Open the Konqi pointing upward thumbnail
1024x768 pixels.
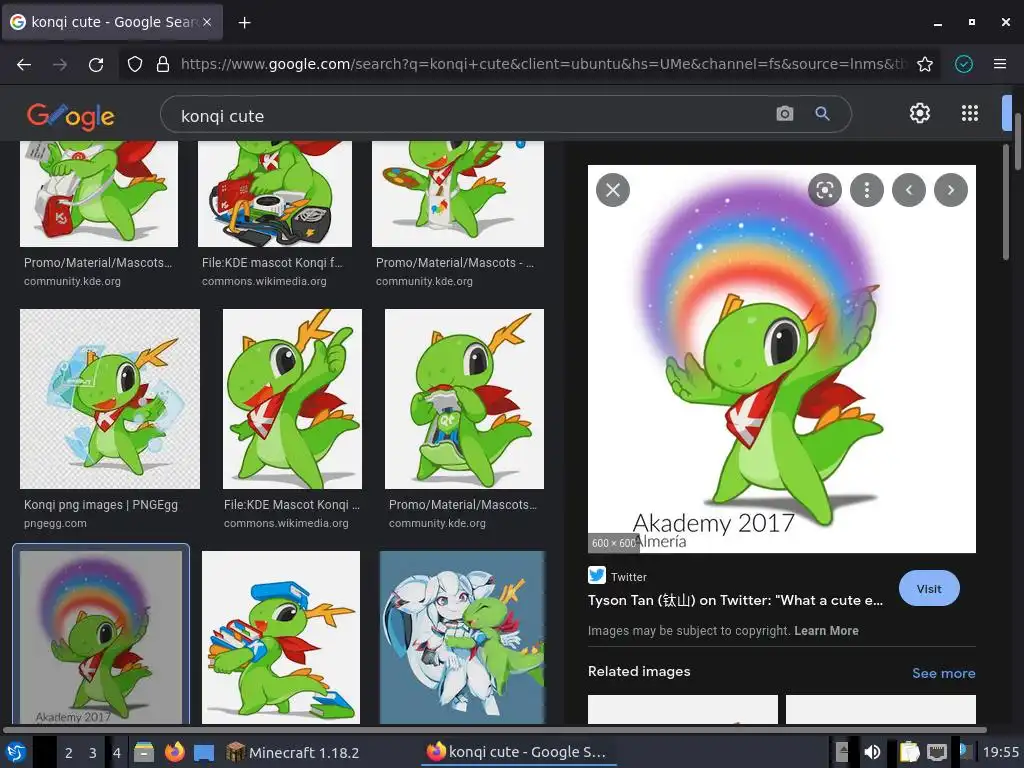pyautogui.click(x=292, y=399)
